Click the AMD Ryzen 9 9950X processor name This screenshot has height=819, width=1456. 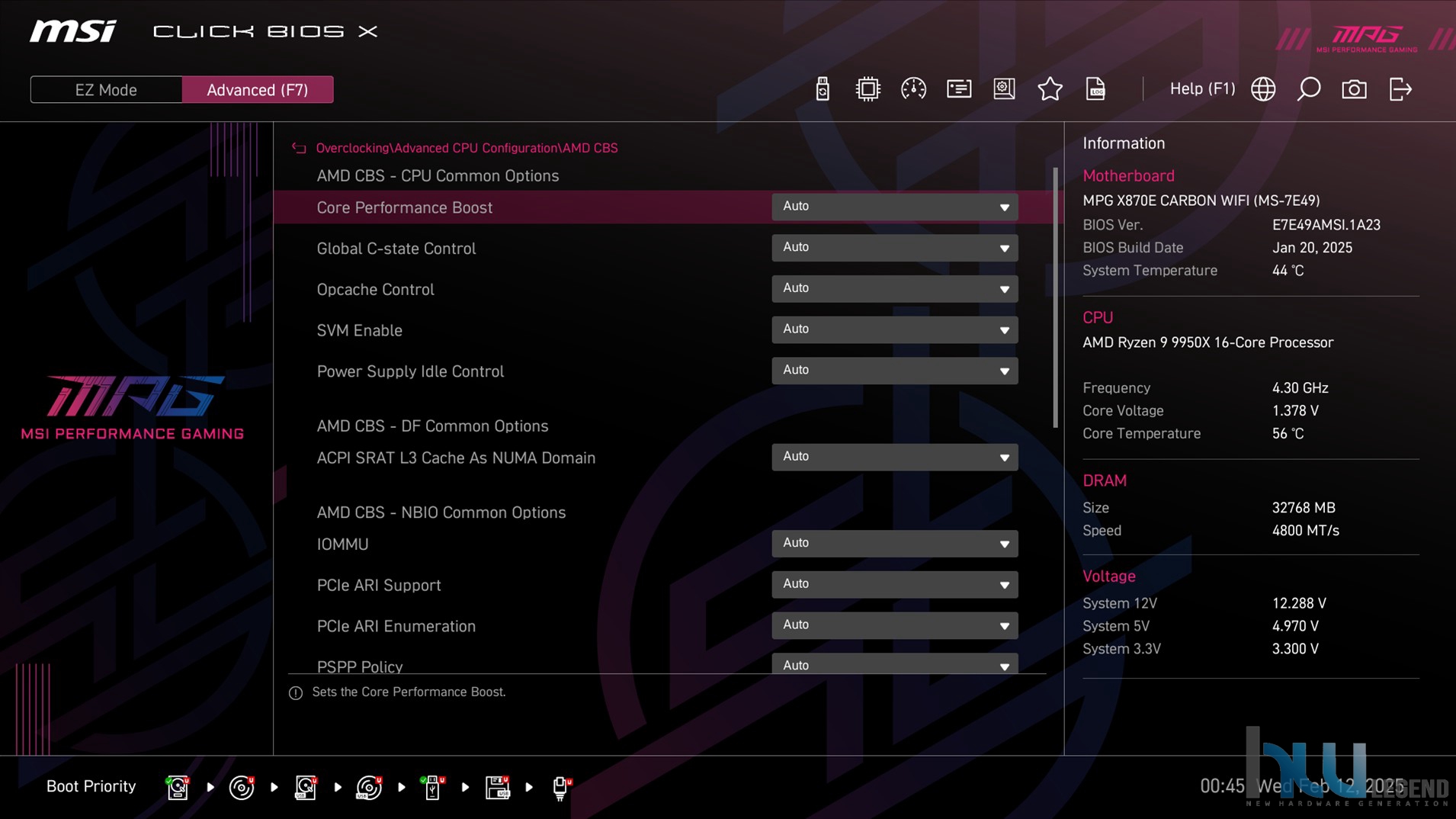tap(1207, 342)
